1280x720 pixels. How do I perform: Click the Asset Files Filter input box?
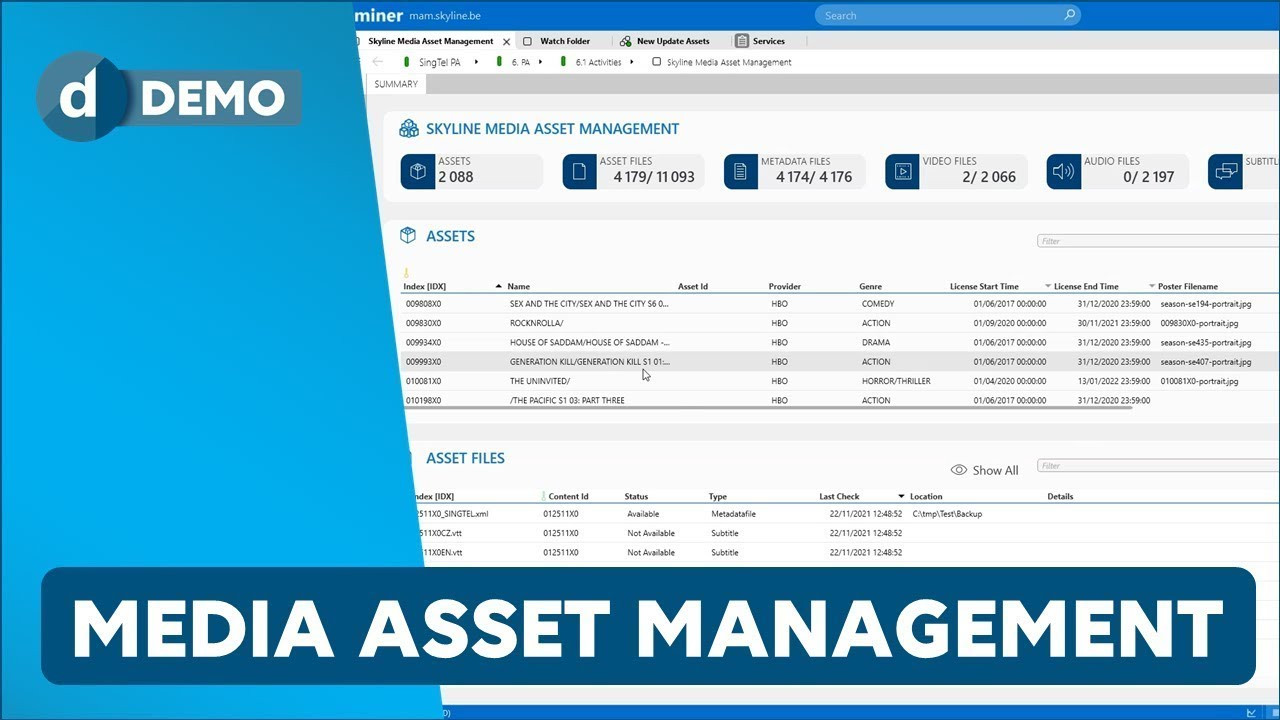pyautogui.click(x=1158, y=465)
